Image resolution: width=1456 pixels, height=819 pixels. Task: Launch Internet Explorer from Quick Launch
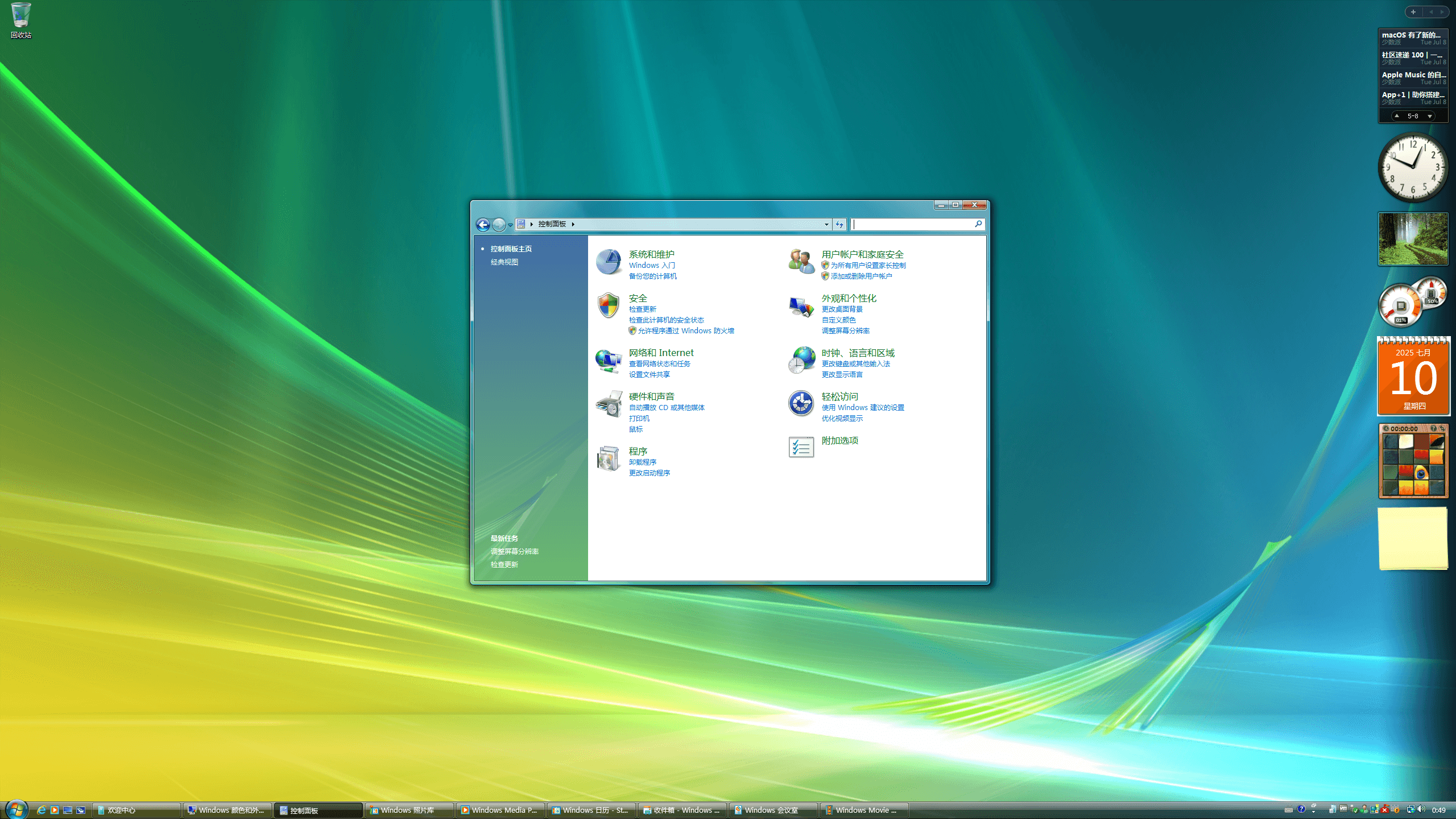tap(42, 810)
